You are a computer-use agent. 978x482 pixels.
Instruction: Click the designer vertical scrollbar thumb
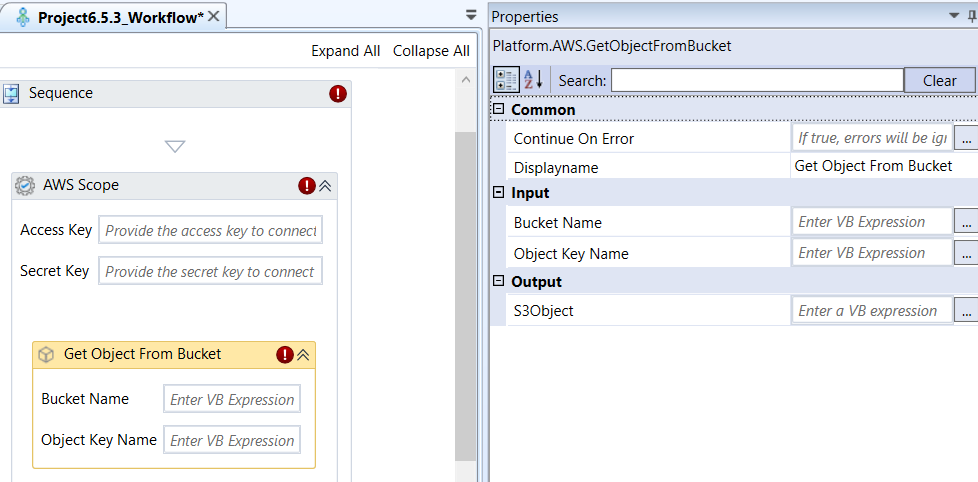click(x=465, y=296)
